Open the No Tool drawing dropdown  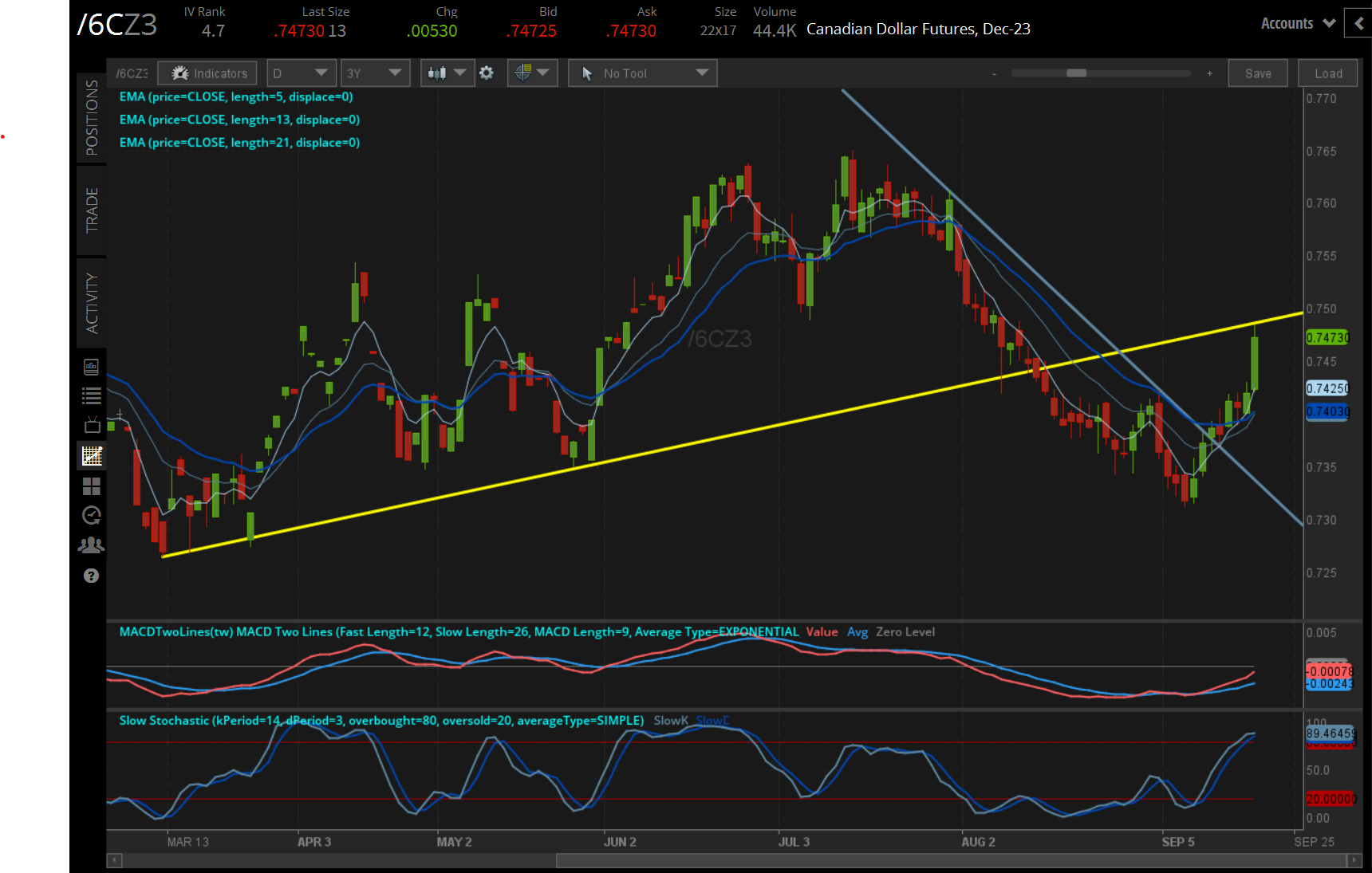[x=643, y=73]
